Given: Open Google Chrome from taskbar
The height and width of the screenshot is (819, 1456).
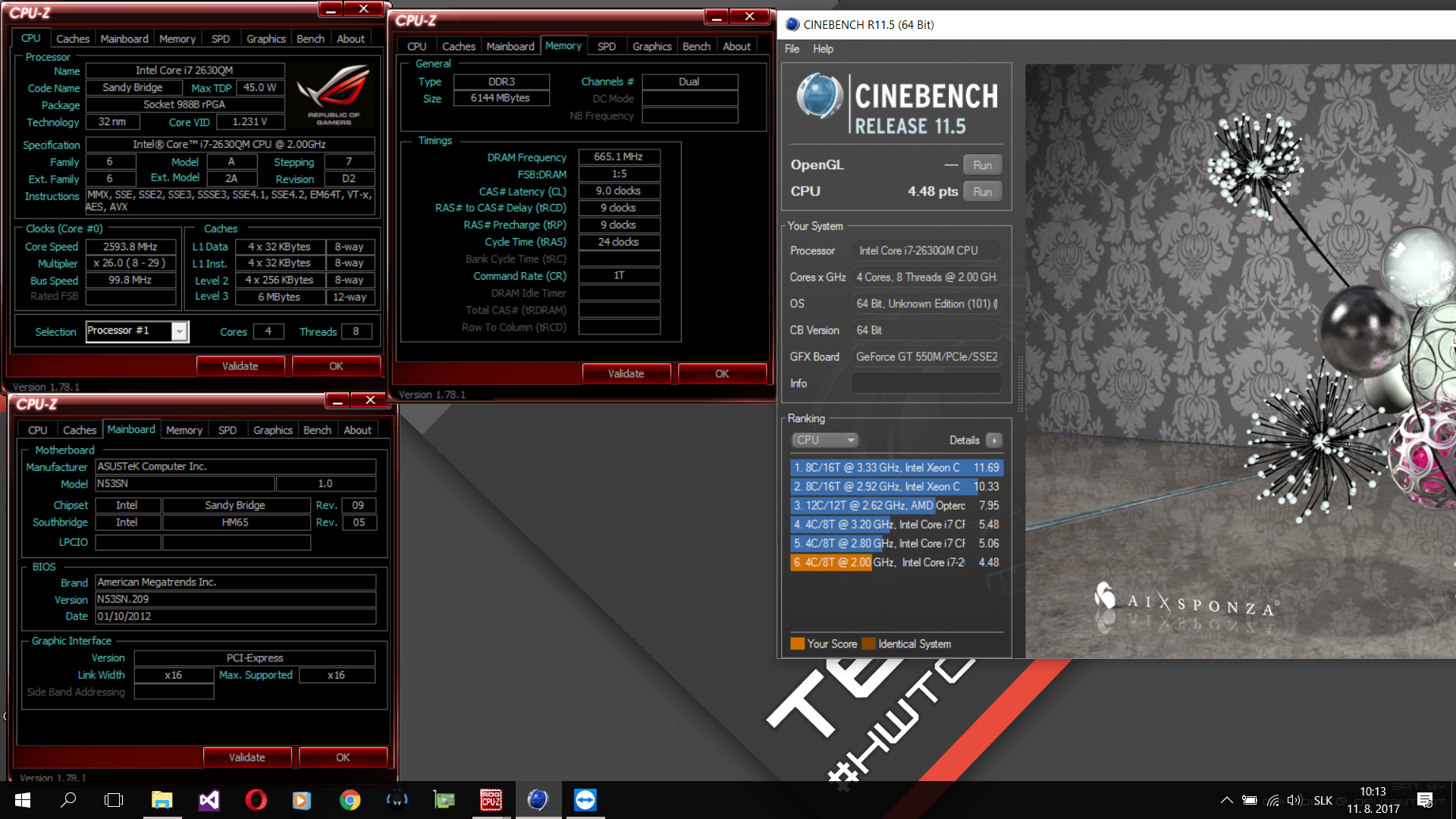Looking at the screenshot, I should coord(350,800).
